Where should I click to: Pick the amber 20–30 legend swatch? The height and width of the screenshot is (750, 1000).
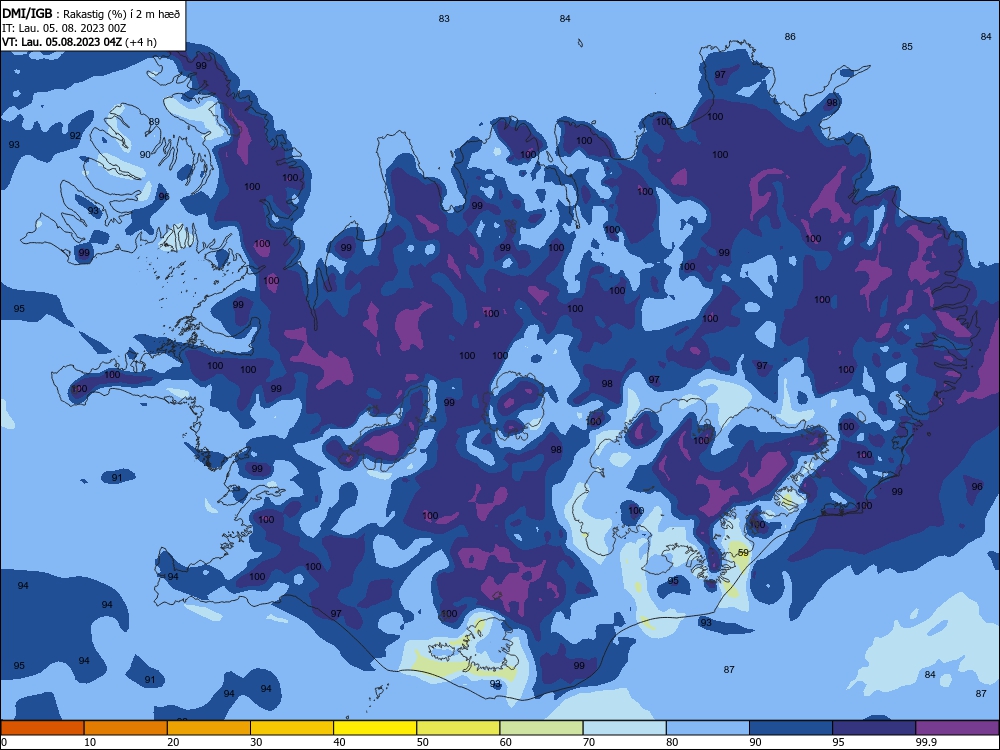(209, 728)
